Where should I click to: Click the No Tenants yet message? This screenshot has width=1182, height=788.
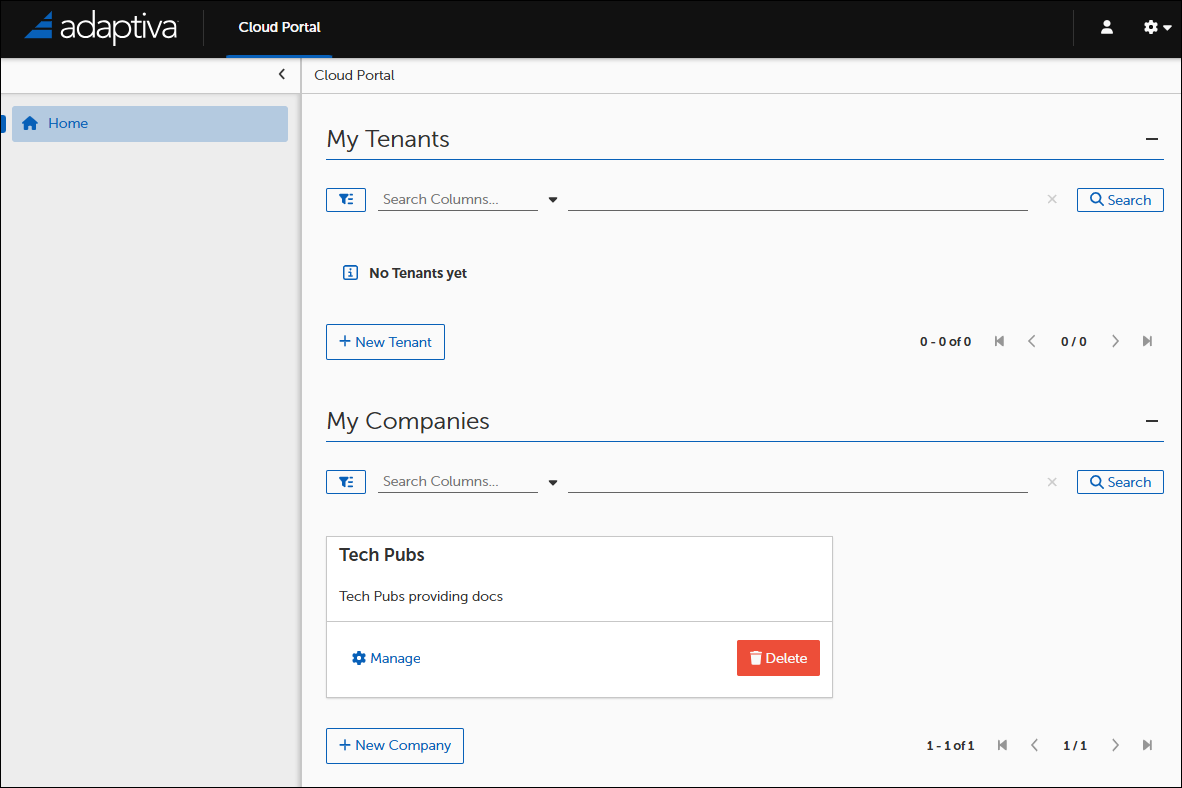tap(418, 273)
